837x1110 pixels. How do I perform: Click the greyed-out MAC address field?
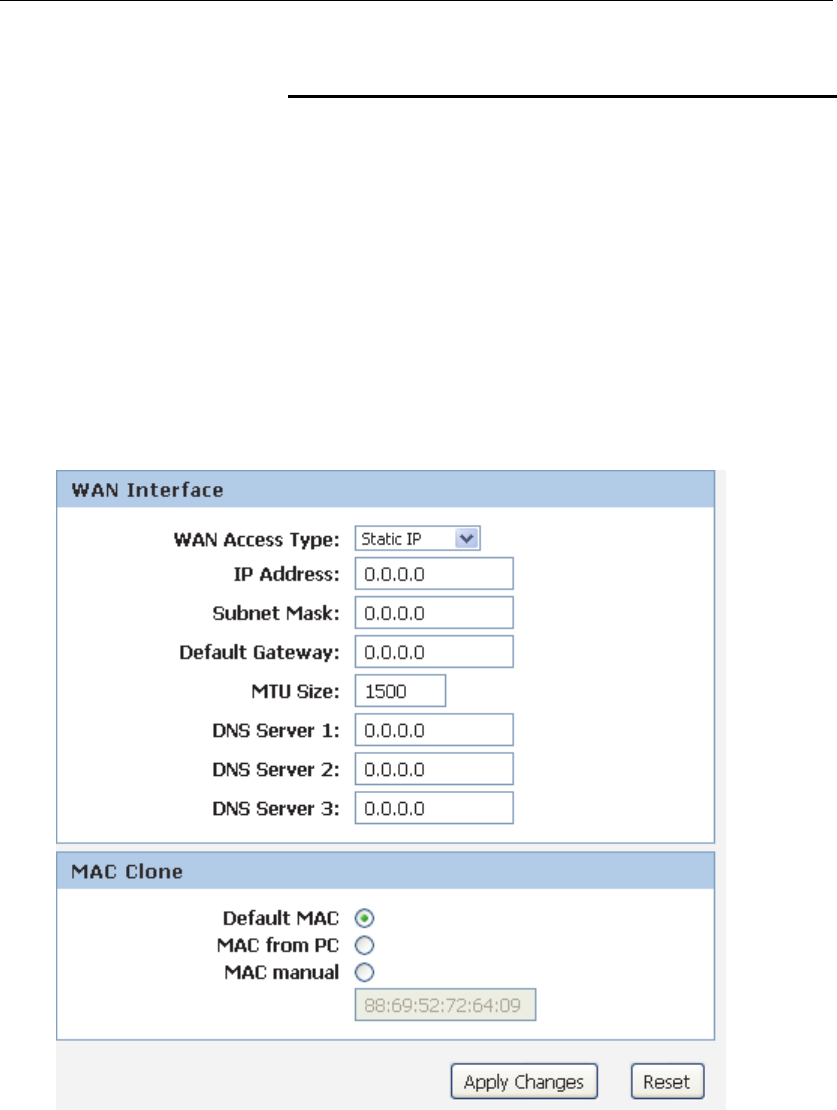445,1005
